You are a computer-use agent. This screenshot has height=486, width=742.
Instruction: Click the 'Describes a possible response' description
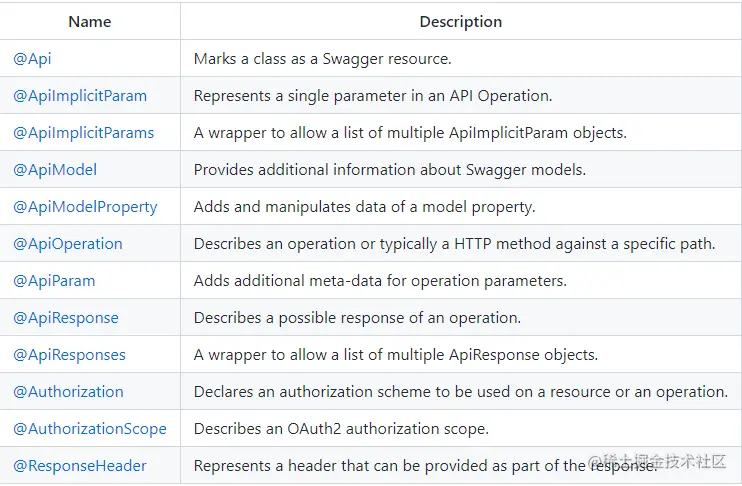click(357, 318)
